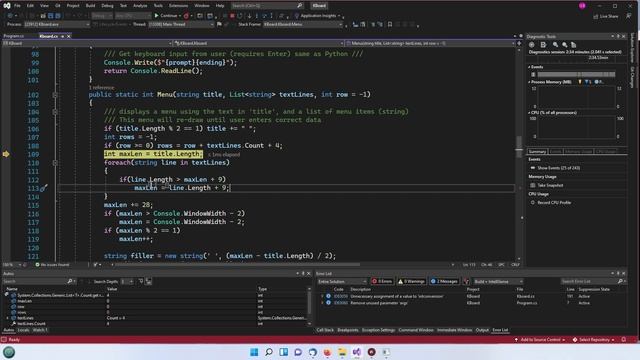Click the editor vertical scrollbar thumb
Screen dimensions: 640x360
pos(519,146)
